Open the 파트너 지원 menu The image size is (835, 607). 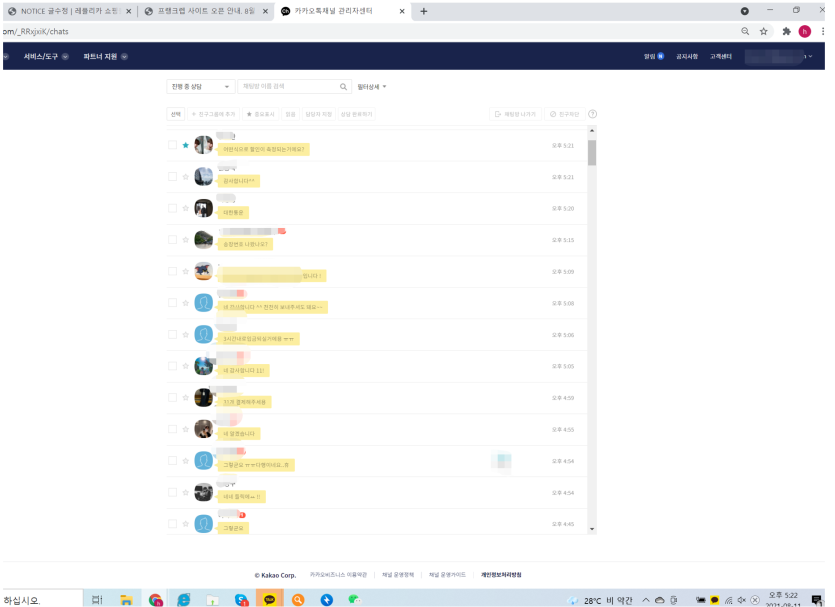(100, 56)
